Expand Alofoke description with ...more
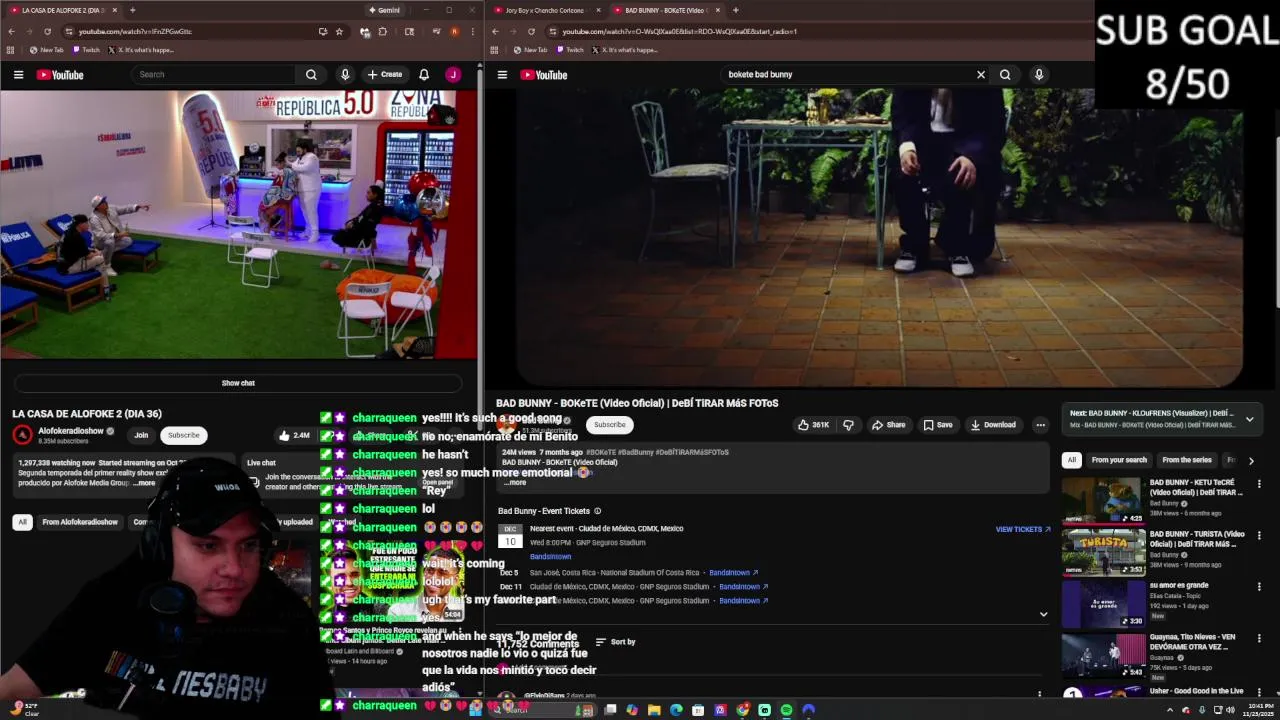Screen dimensions: 1280x720 [145, 483]
